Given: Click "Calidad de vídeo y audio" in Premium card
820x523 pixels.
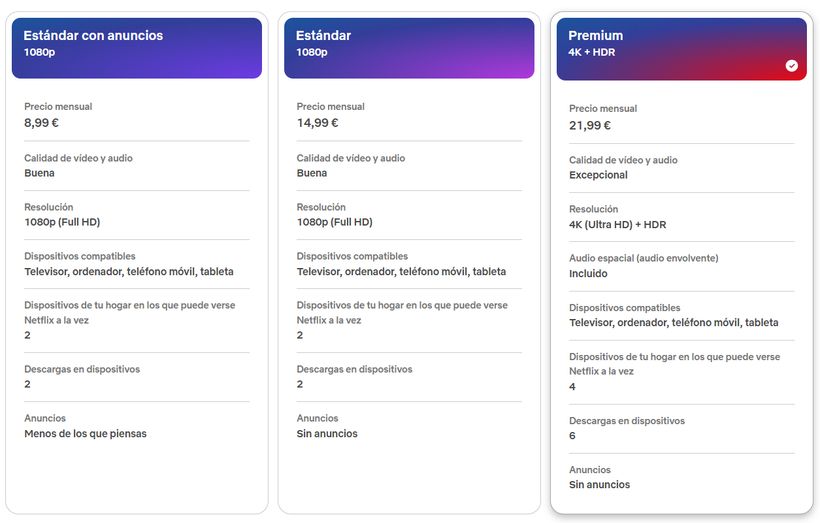Looking at the screenshot, I should 623,160.
